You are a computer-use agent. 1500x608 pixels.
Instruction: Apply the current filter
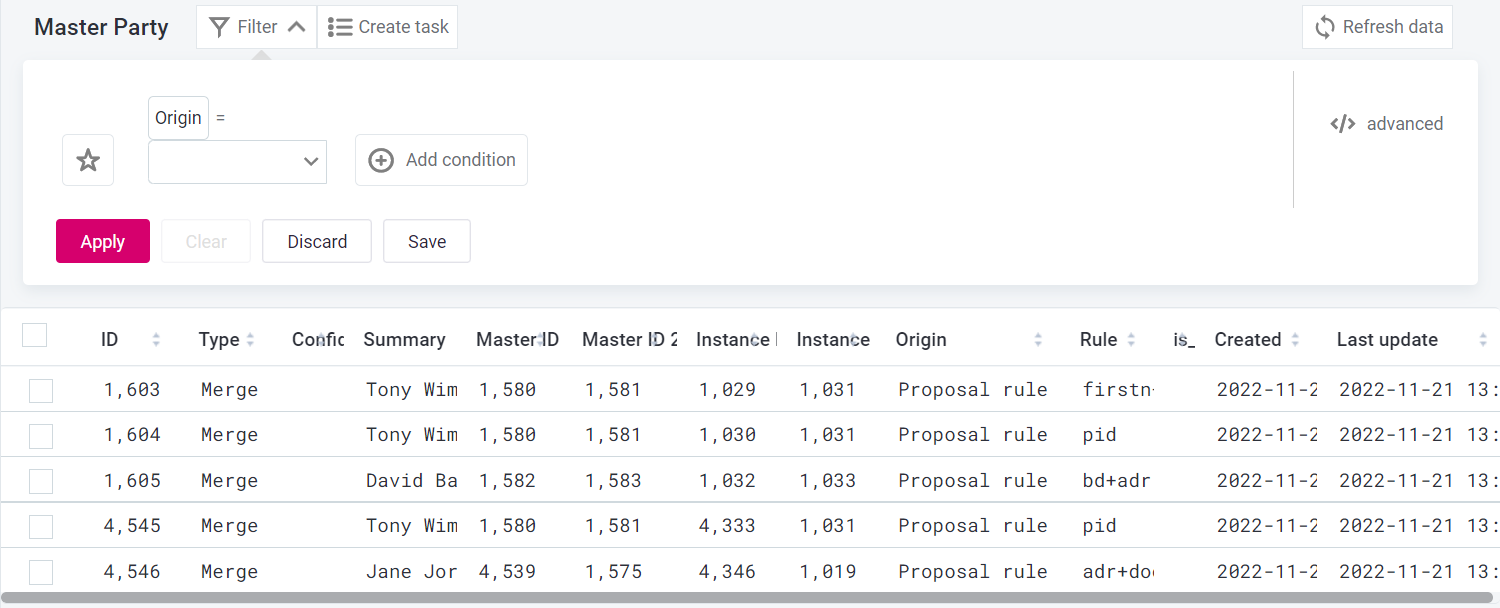point(102,241)
